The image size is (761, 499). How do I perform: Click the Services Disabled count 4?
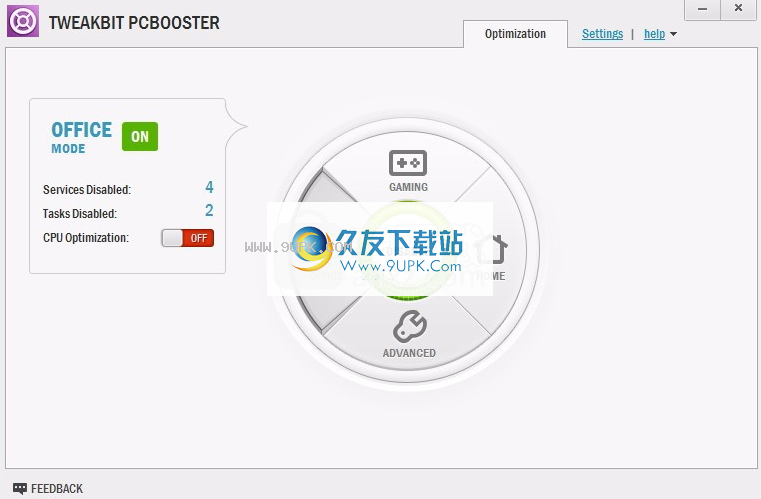click(209, 187)
